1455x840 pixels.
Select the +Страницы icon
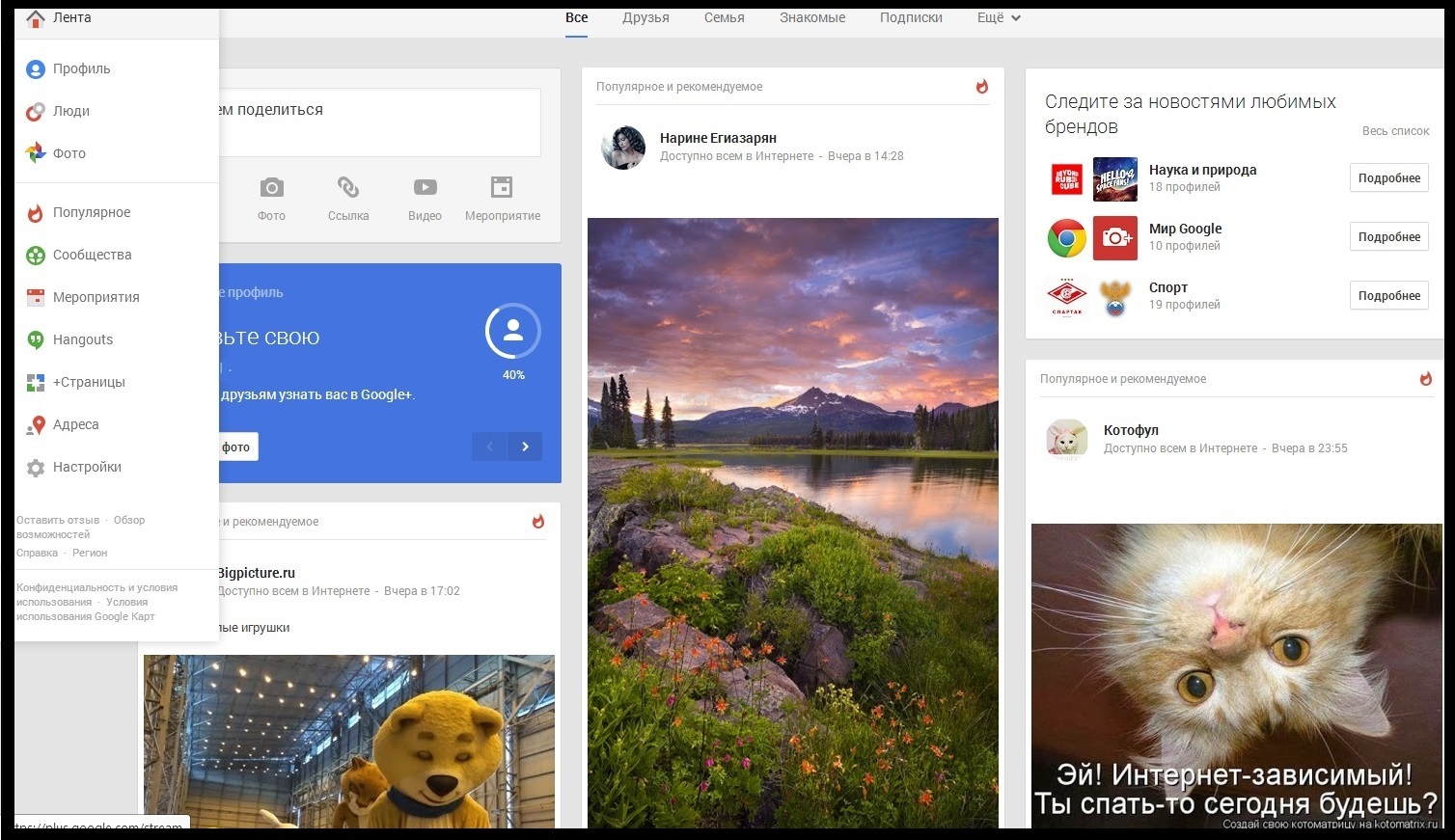[36, 383]
